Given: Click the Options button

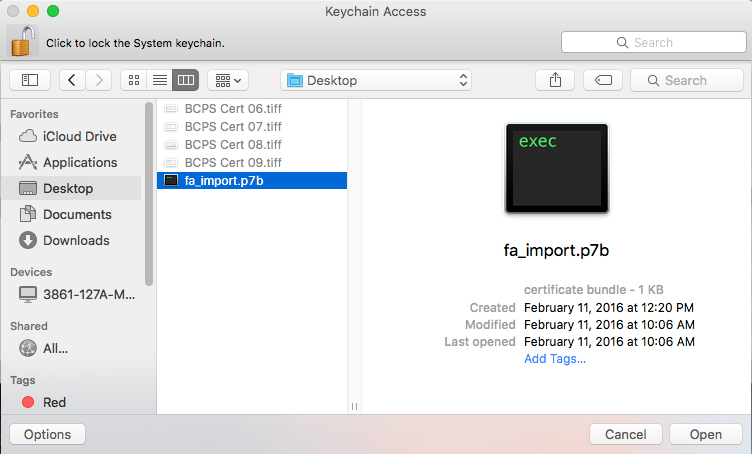Looking at the screenshot, I should 47,434.
